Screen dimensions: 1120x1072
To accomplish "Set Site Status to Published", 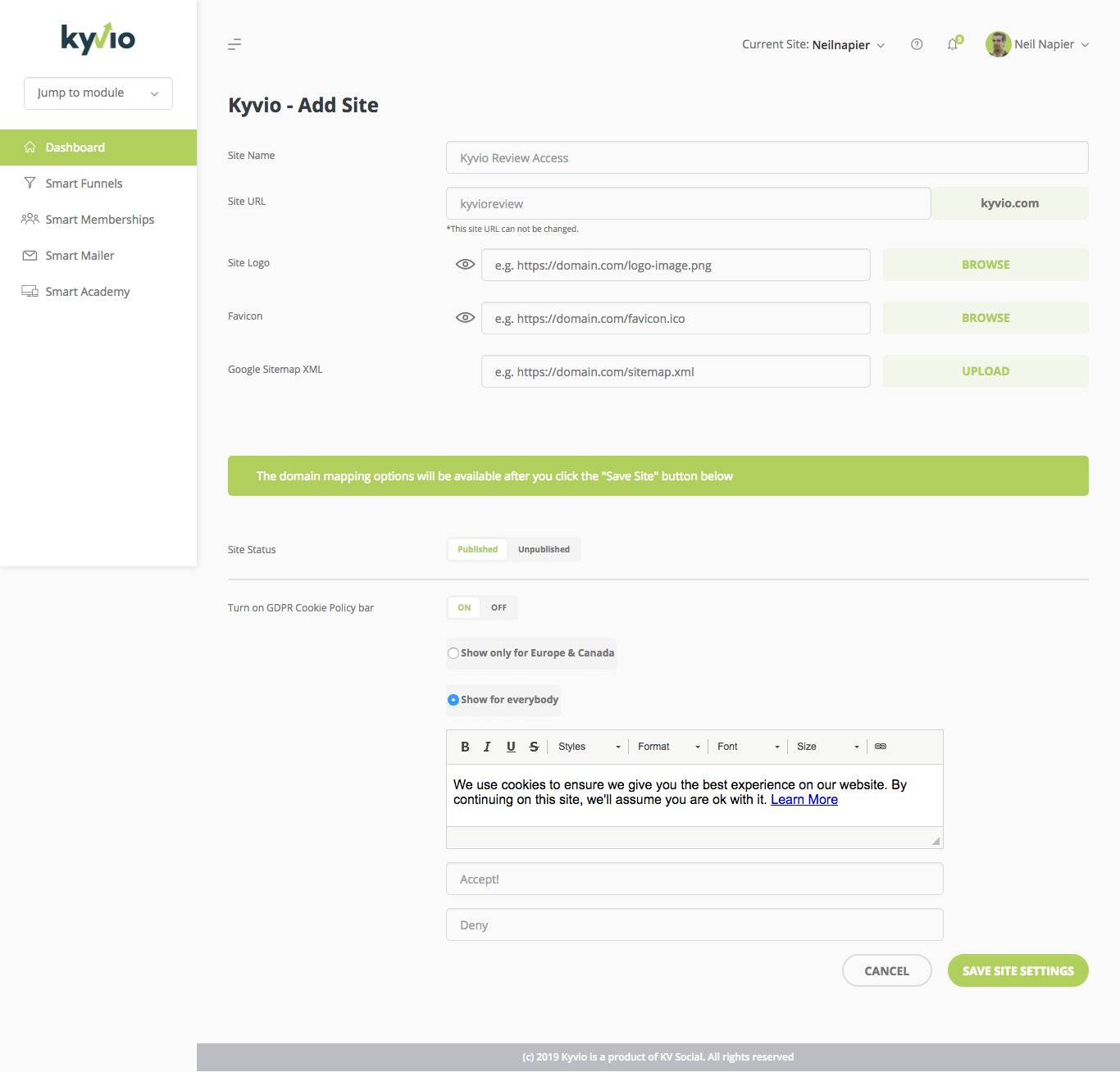I will pyautogui.click(x=478, y=549).
